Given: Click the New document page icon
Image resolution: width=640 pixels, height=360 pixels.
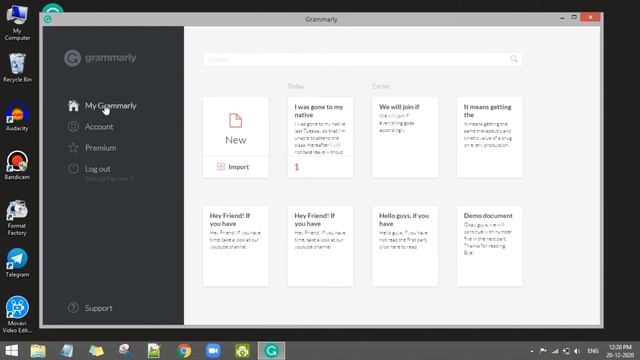Looking at the screenshot, I should [236, 120].
